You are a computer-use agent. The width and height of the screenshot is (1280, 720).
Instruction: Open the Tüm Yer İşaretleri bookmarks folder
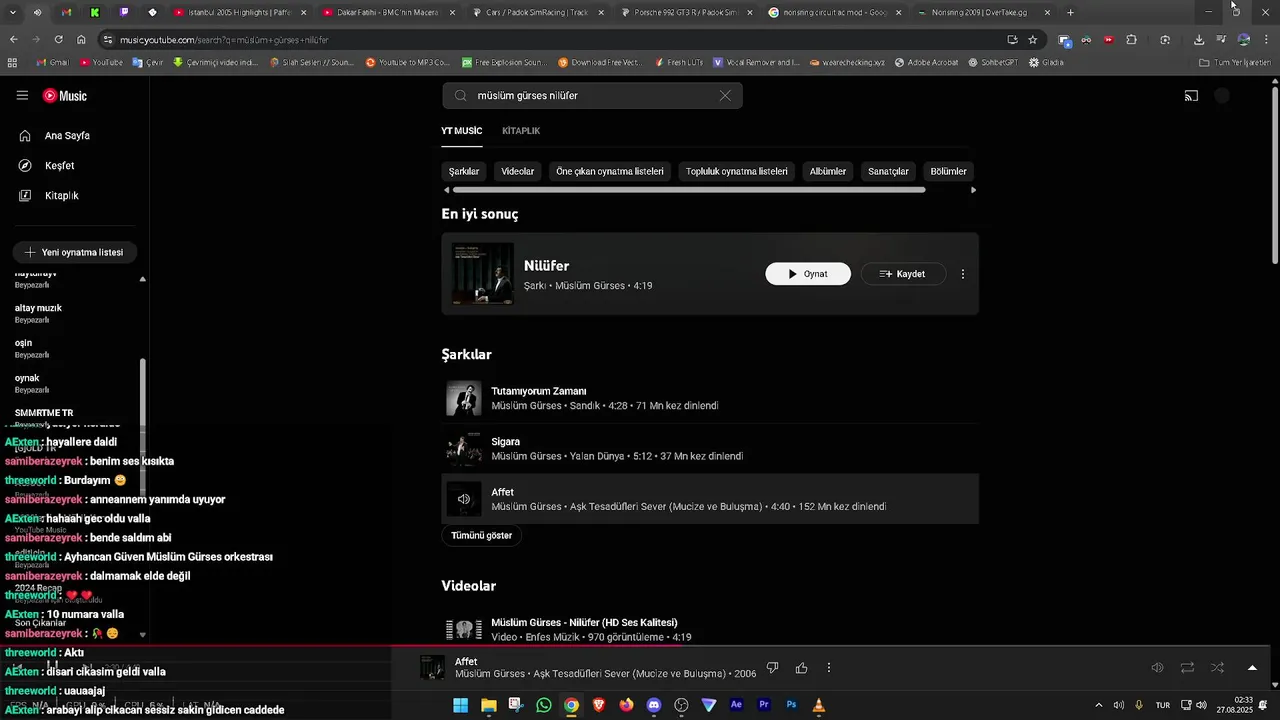1235,62
